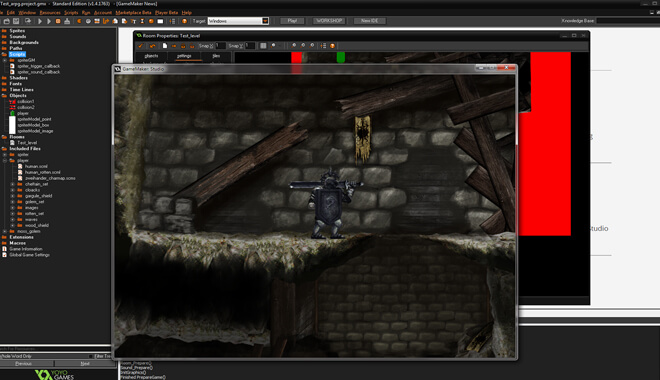The height and width of the screenshot is (380, 660).
Task: Click first zoom magnifier in Room Properties toolbar
Action: (294, 45)
